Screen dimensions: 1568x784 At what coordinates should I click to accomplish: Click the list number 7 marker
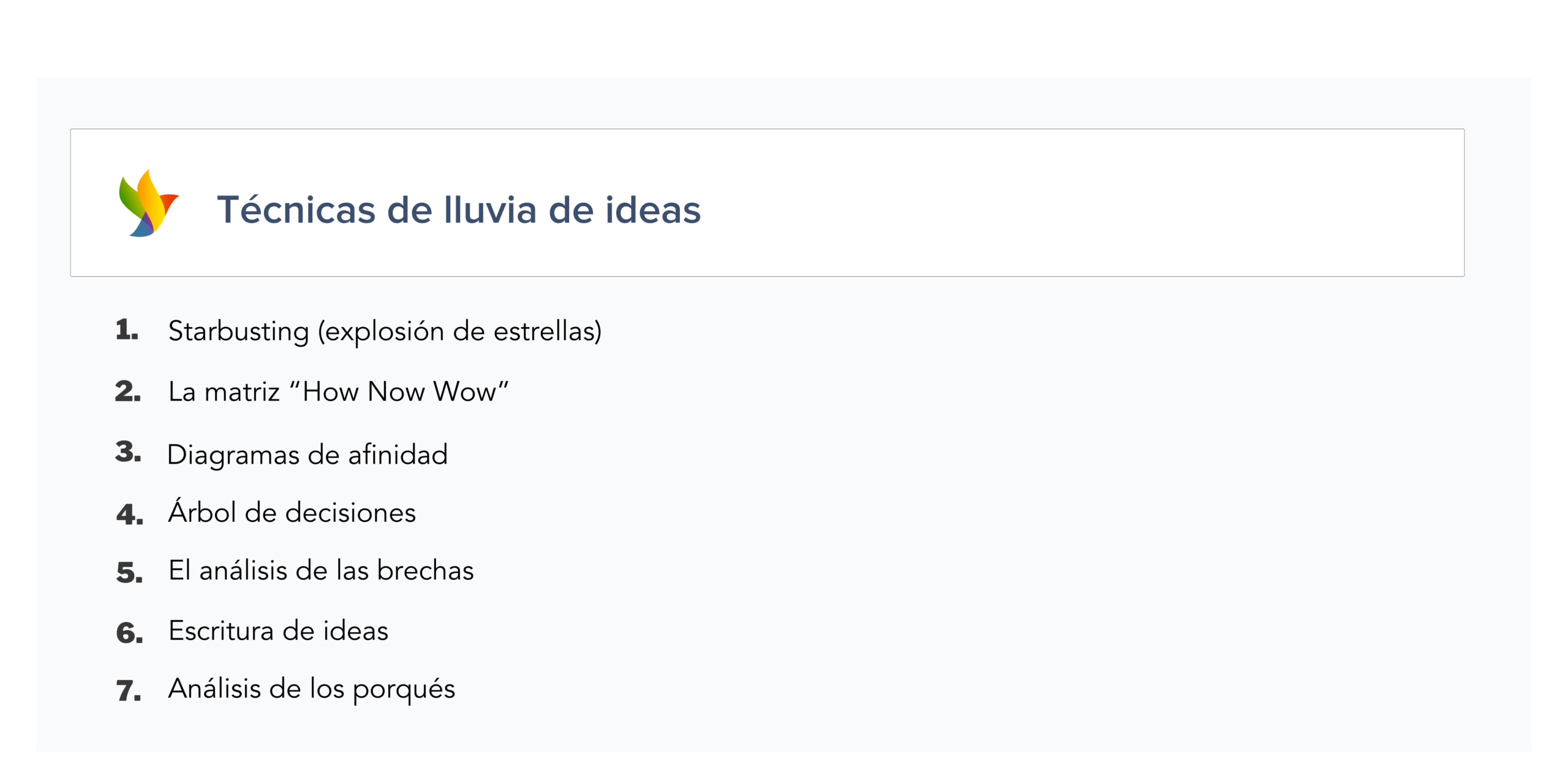coord(129,691)
